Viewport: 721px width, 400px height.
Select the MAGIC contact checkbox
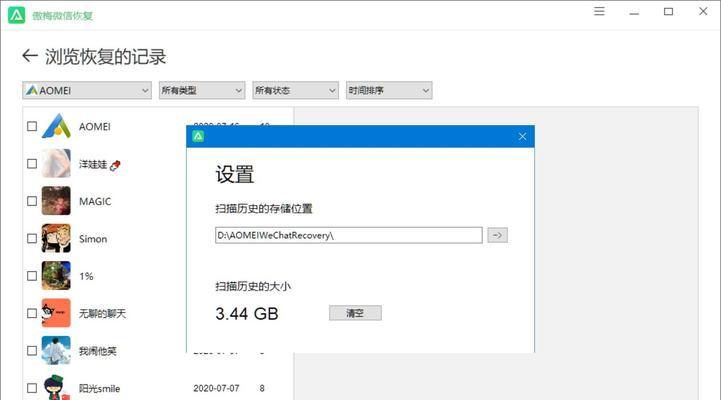coord(32,201)
